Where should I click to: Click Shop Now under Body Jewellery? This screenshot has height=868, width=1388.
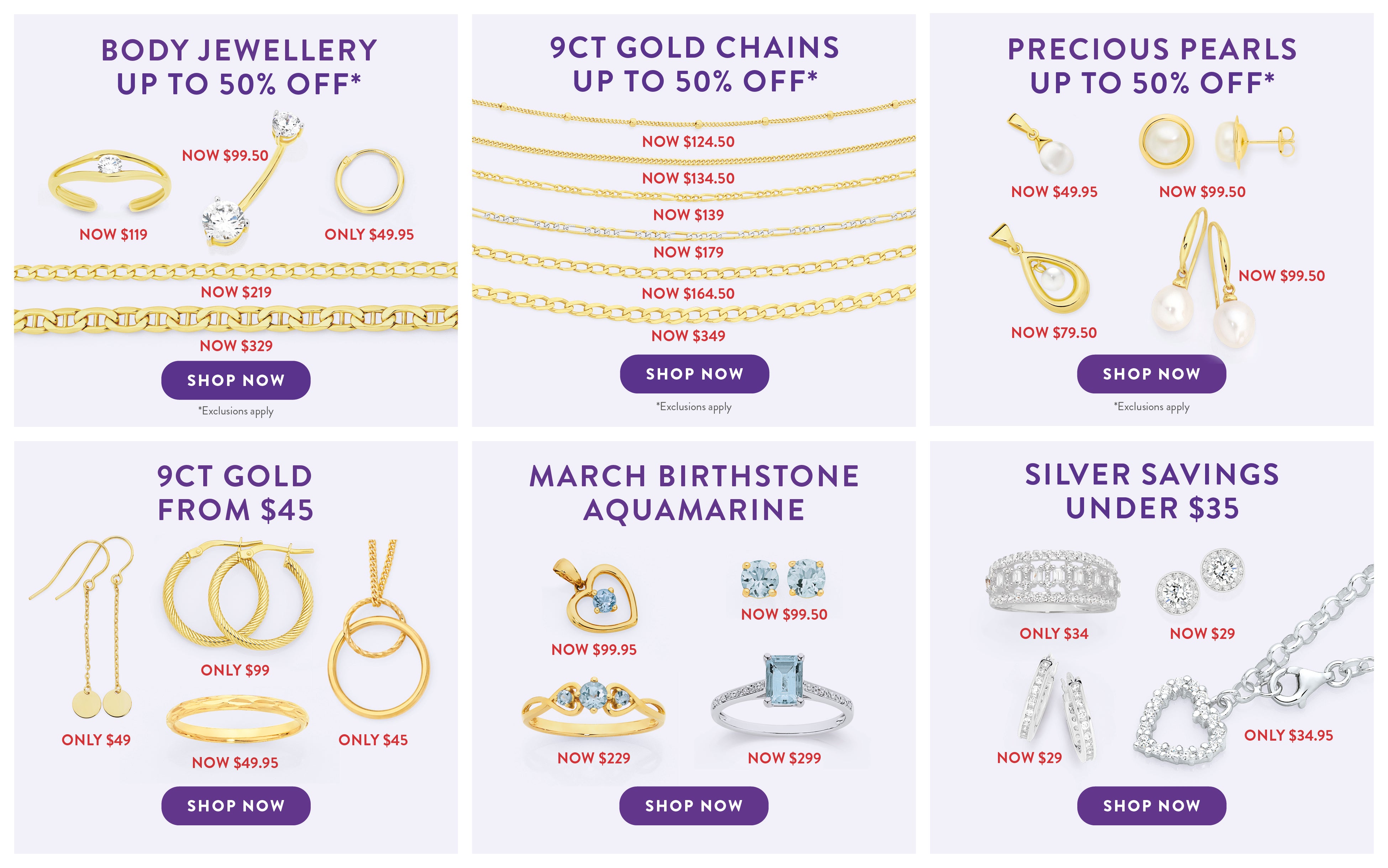pos(236,380)
